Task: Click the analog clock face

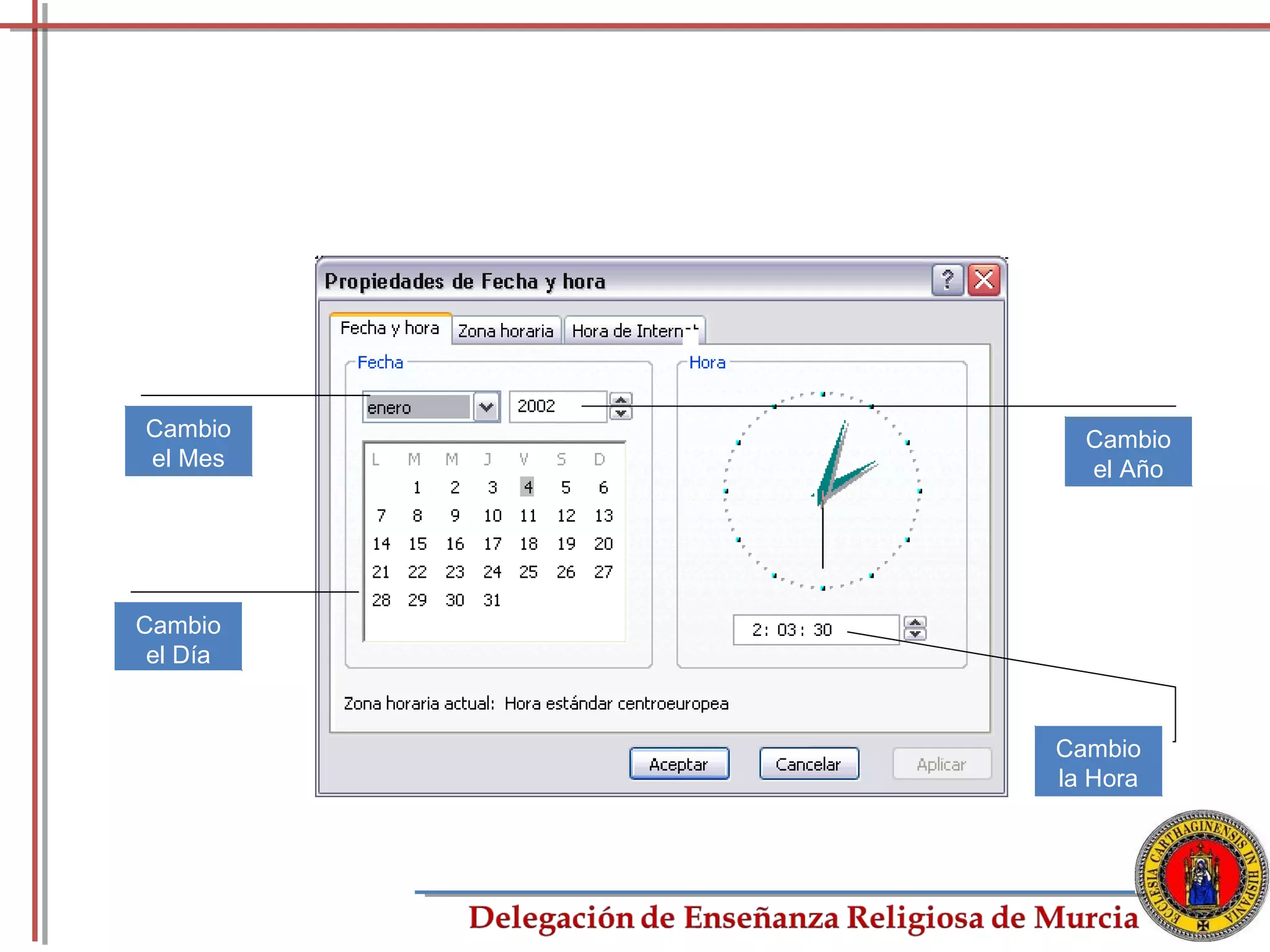Action: coord(822,491)
